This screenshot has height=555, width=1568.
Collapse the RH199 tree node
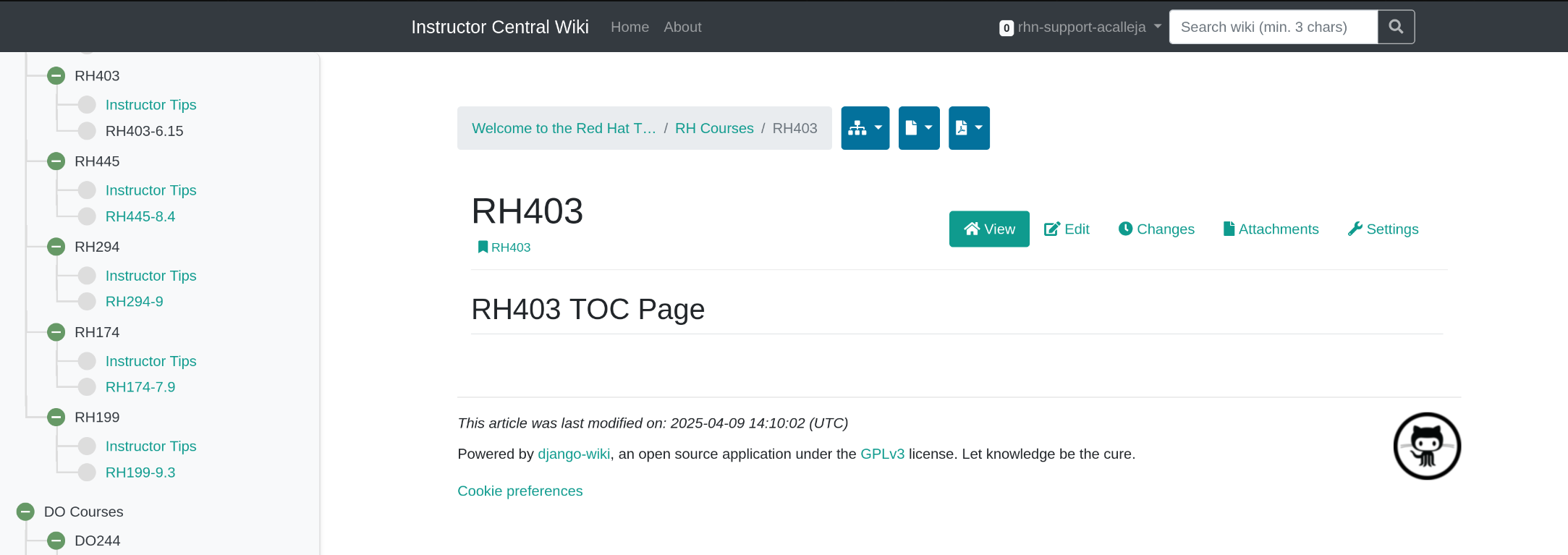(56, 417)
